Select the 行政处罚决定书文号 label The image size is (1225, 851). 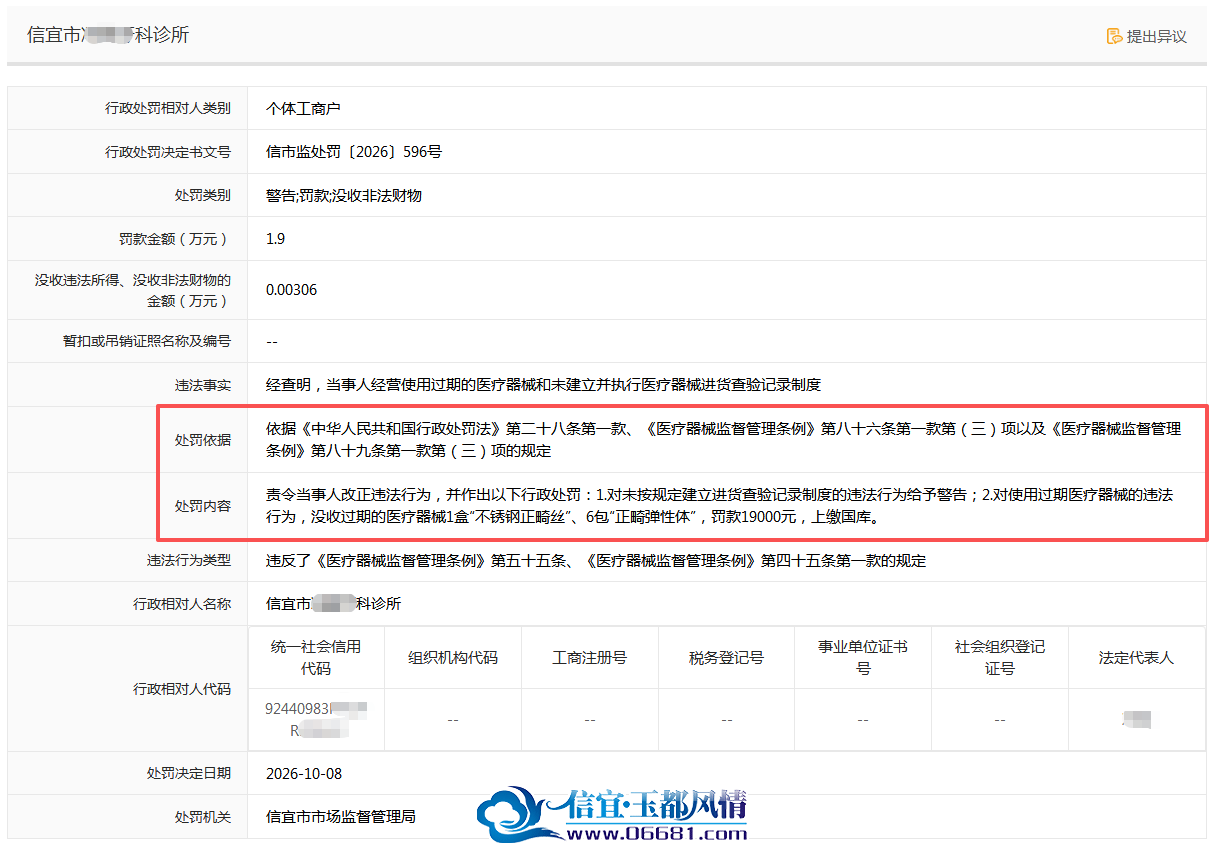[168, 152]
